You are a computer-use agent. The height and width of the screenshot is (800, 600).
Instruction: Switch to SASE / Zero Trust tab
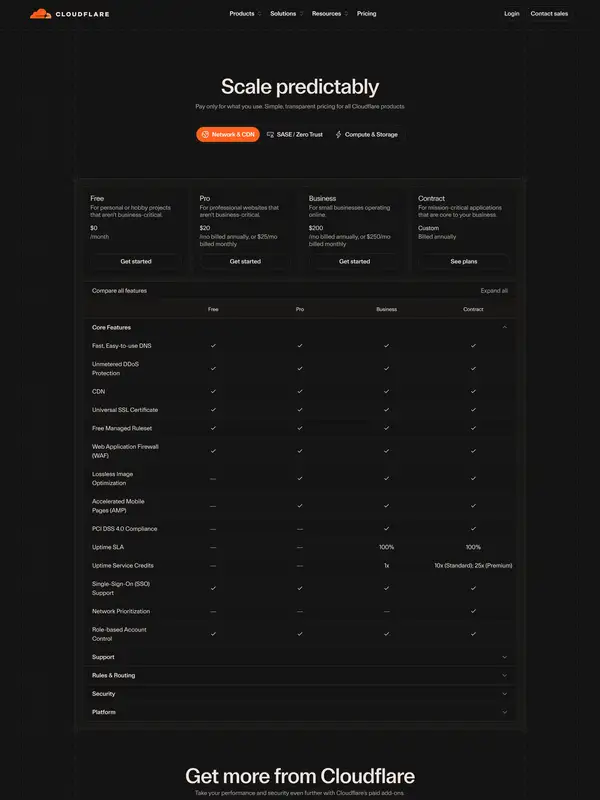[x=295, y=135]
